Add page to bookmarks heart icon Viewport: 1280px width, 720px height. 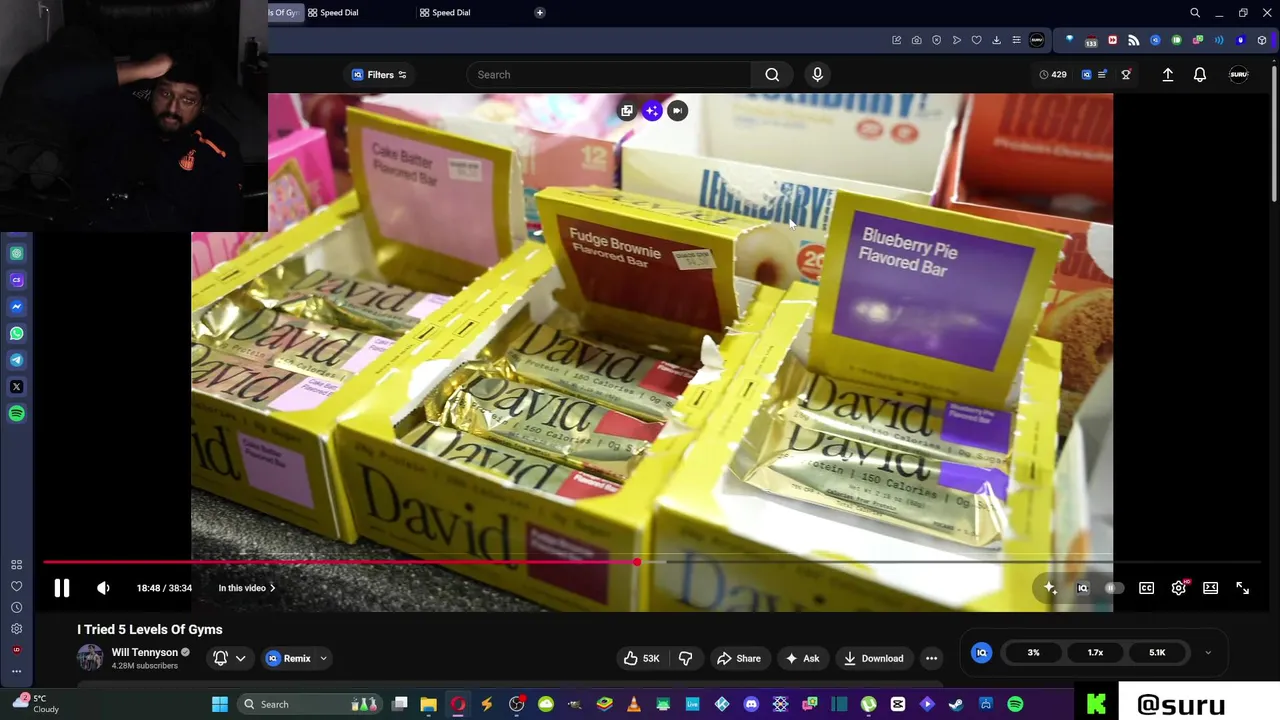pos(976,40)
